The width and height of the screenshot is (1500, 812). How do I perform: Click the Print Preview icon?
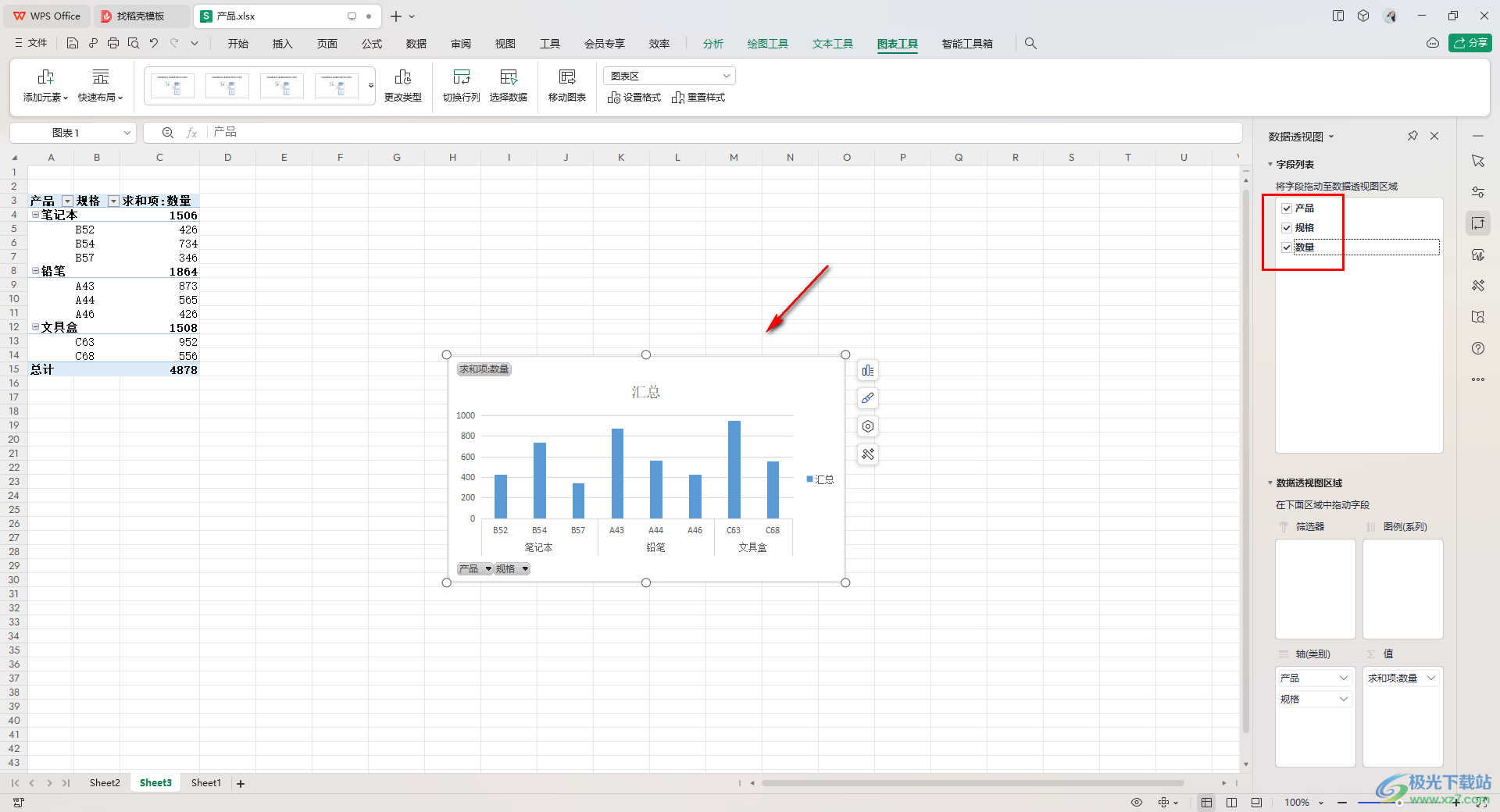click(x=134, y=44)
